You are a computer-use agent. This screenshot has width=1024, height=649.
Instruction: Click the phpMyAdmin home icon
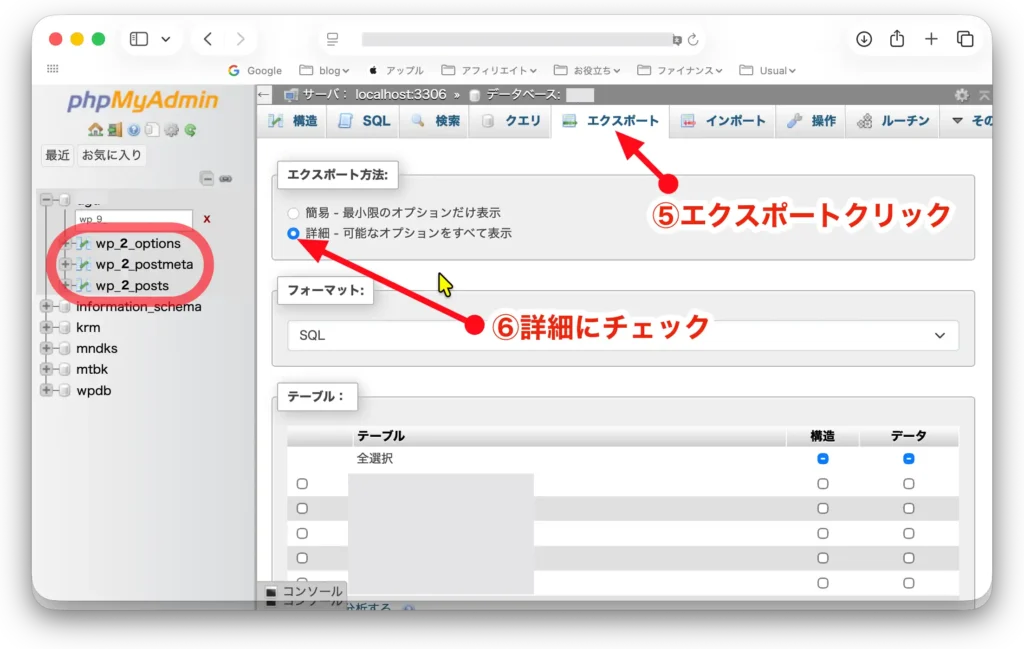click(94, 129)
